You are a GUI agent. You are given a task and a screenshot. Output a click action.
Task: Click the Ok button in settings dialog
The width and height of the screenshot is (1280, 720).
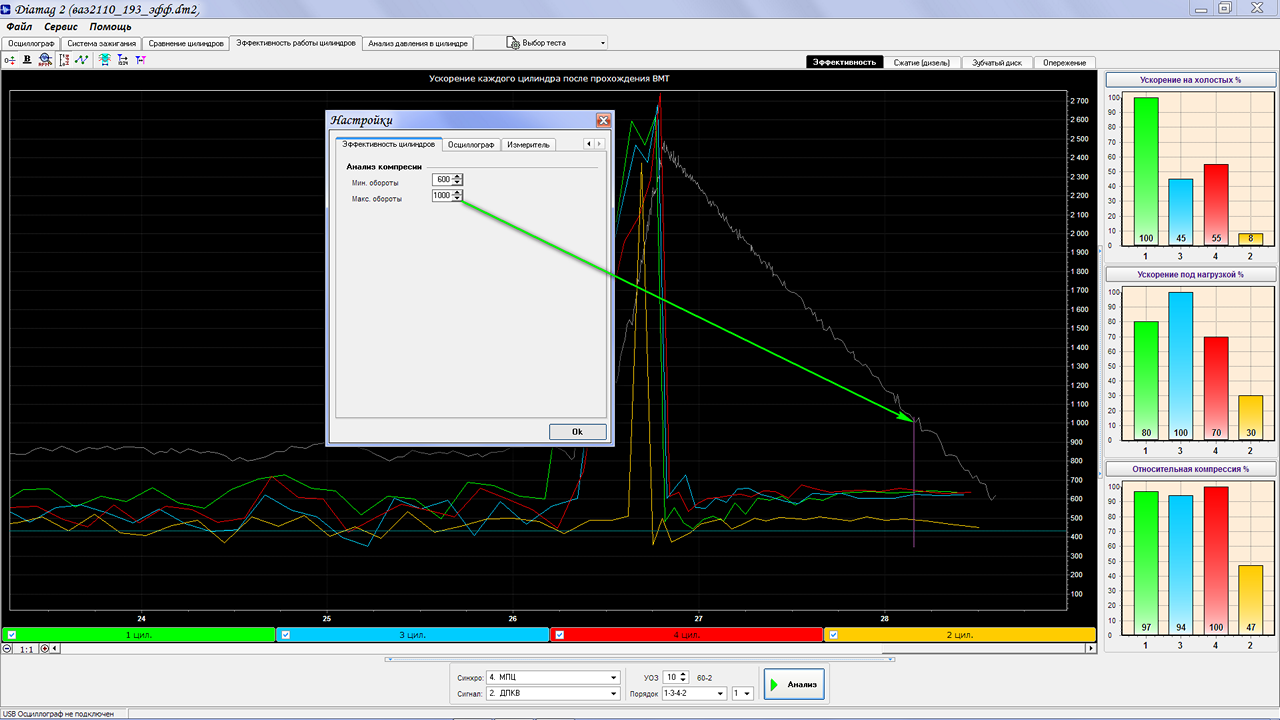point(577,432)
